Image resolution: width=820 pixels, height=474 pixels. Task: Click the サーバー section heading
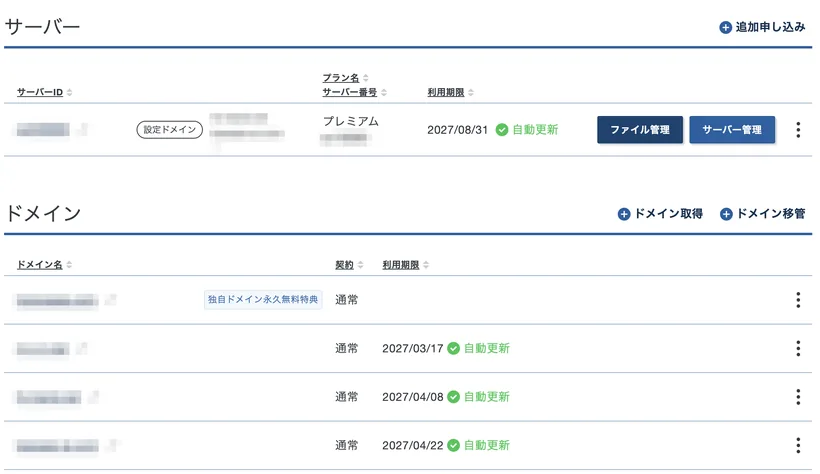coord(42,27)
